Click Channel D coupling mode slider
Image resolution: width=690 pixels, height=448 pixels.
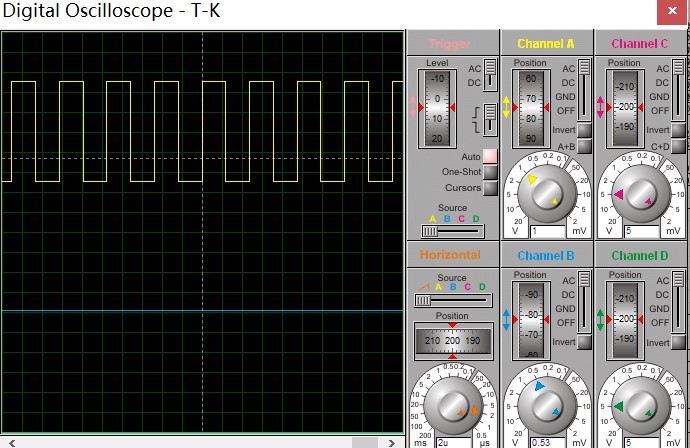678,302
